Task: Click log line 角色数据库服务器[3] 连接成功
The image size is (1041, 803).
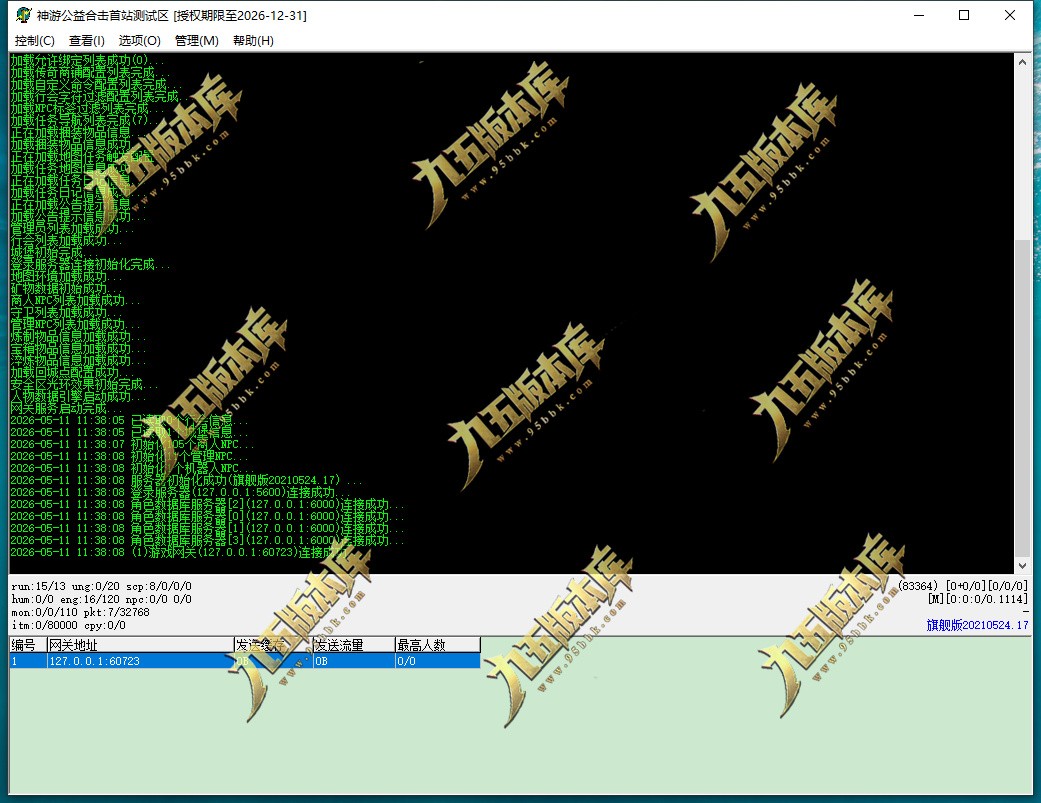Action: pos(207,540)
